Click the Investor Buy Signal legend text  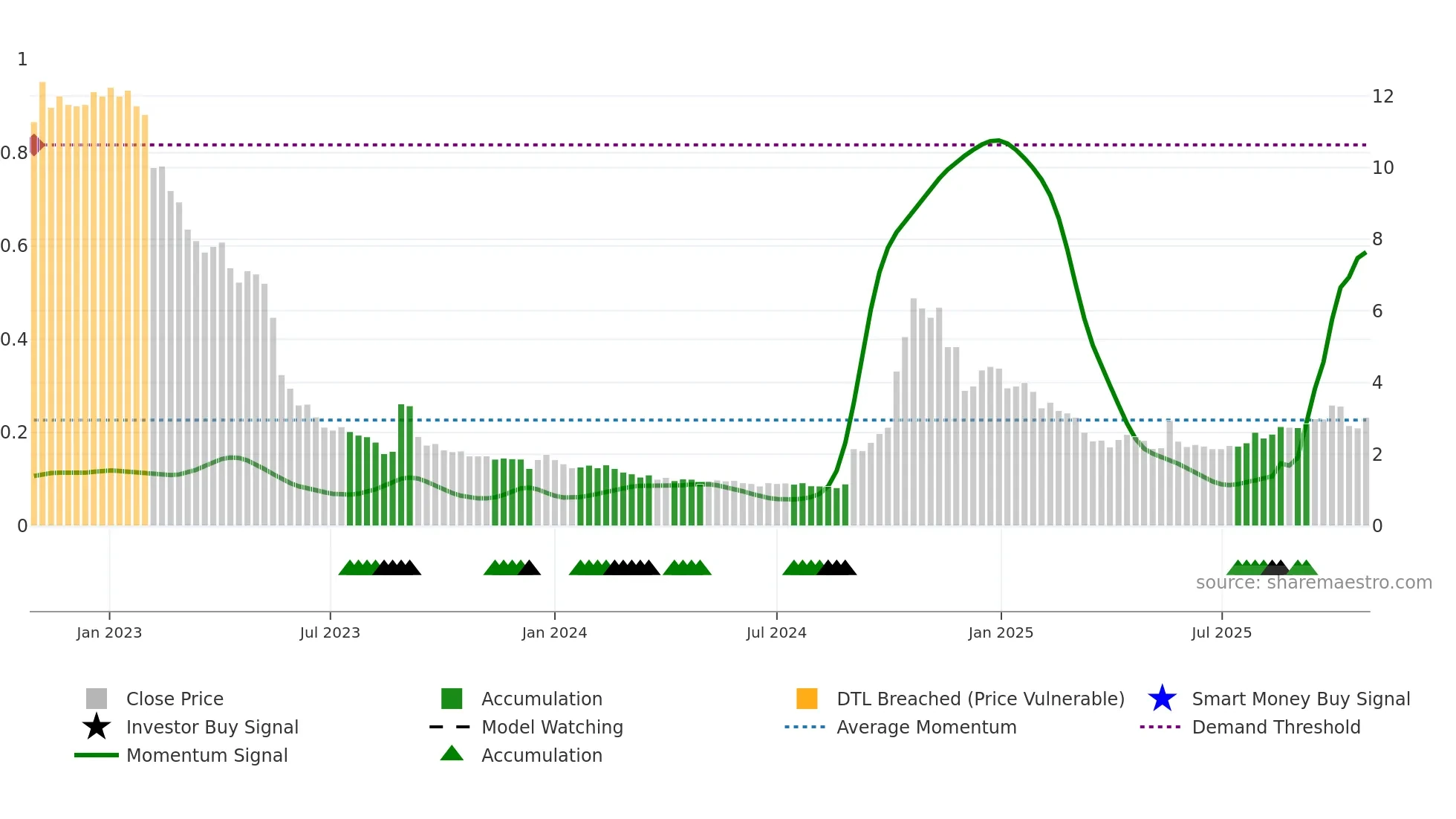point(212,727)
